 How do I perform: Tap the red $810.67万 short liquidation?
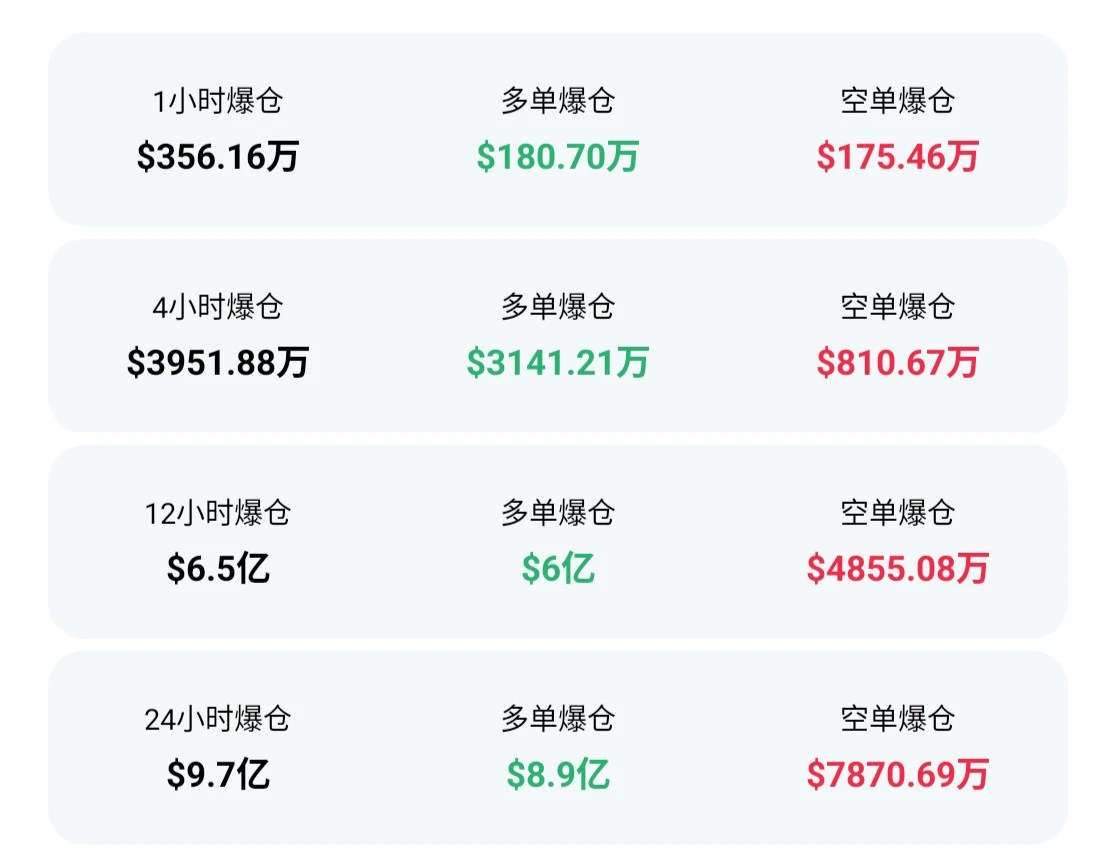tap(897, 362)
